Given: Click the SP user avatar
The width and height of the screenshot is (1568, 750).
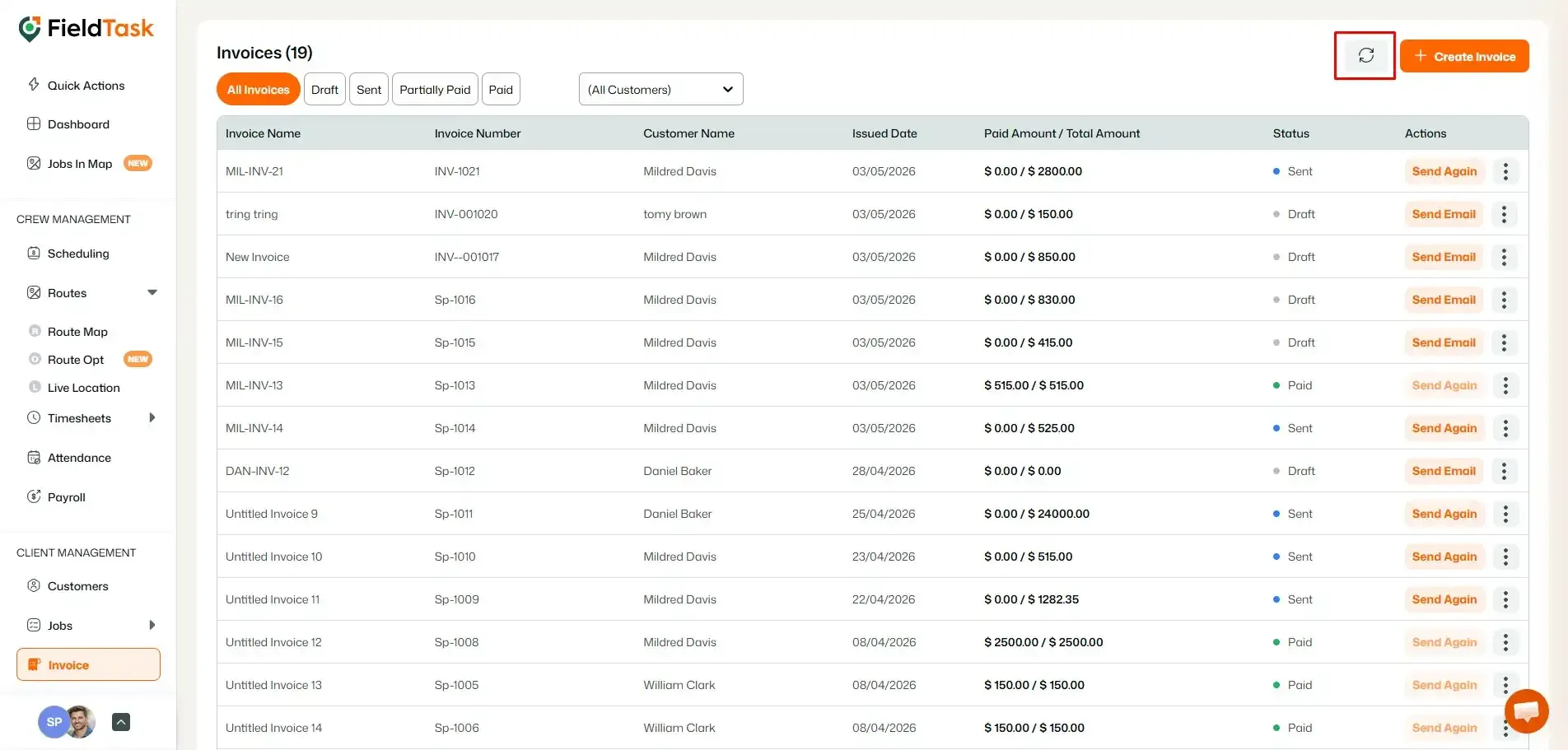Looking at the screenshot, I should tap(54, 722).
